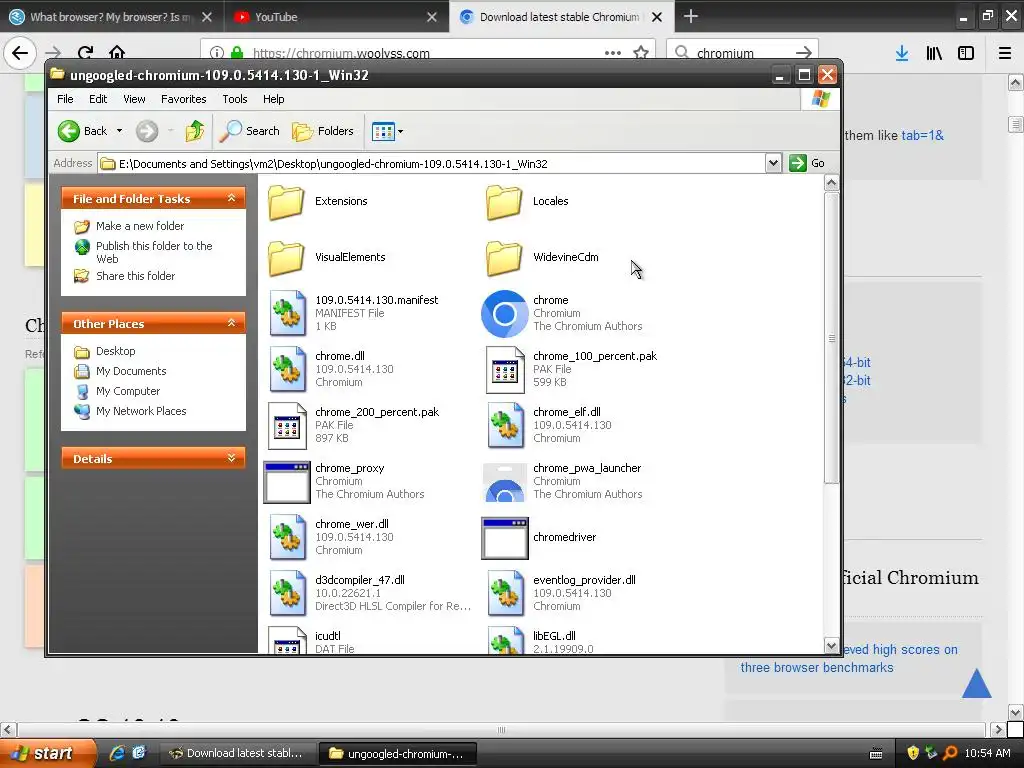Image resolution: width=1024 pixels, height=768 pixels.
Task: Go to My Network Places
Action: (141, 411)
